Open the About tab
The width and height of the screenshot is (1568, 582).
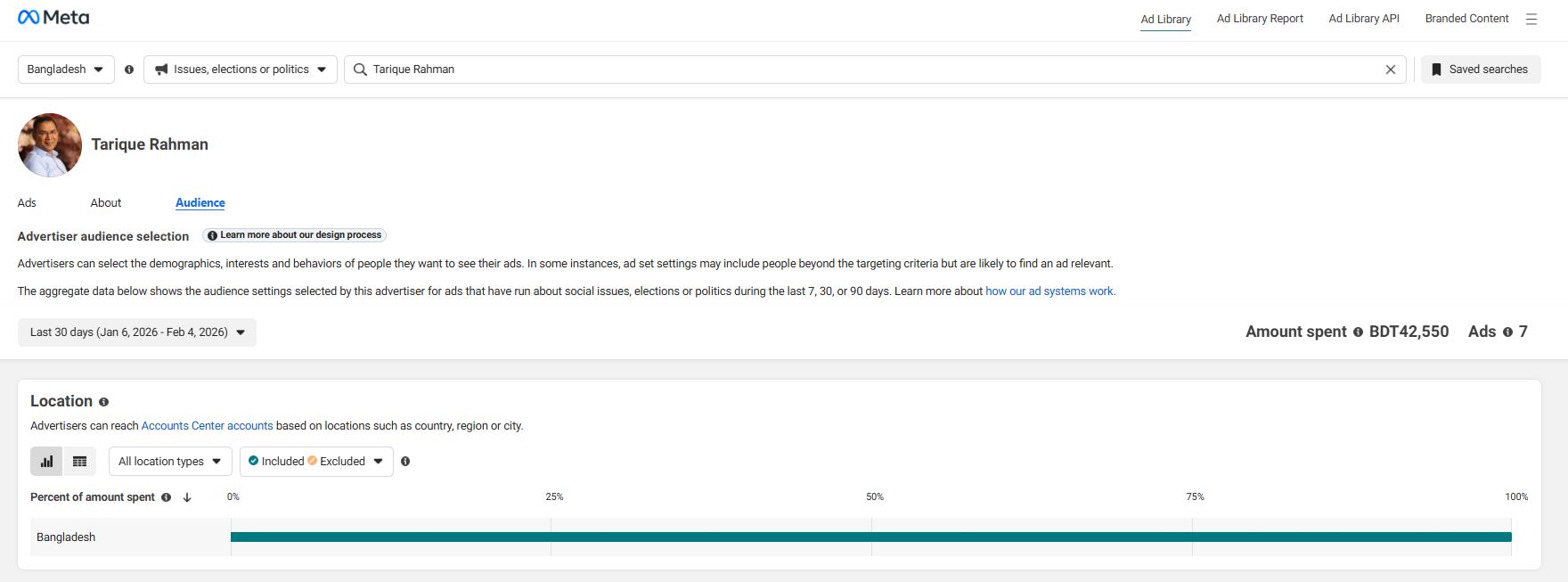[105, 203]
